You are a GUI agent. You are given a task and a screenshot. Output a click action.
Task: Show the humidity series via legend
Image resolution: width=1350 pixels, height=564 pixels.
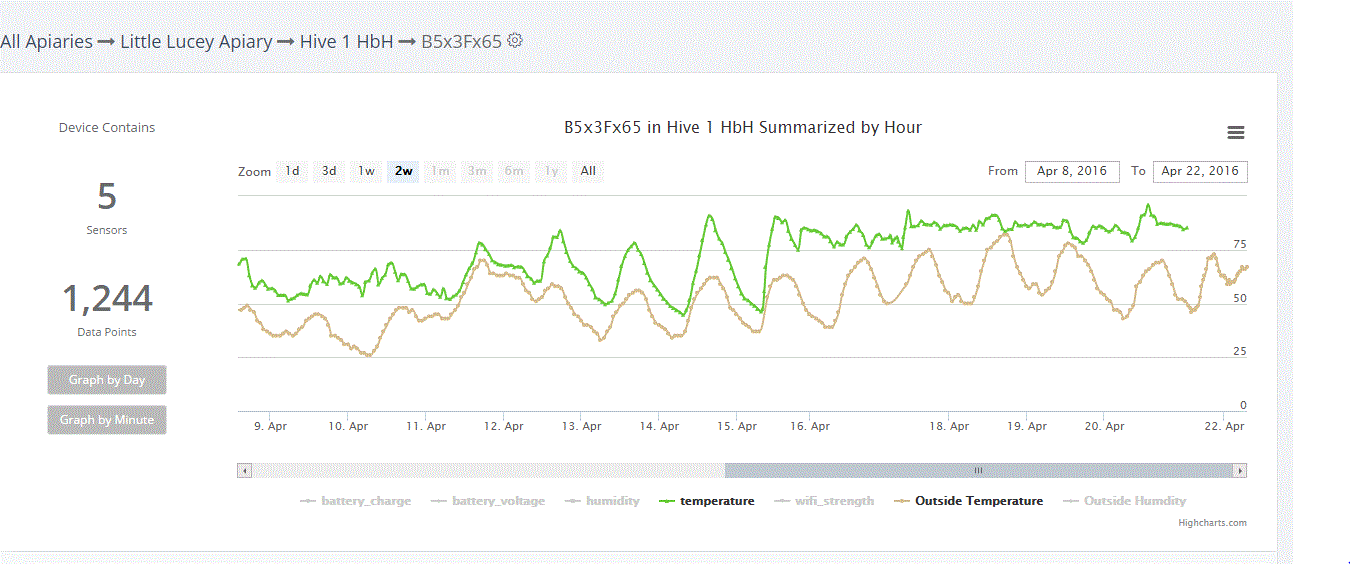coord(602,501)
